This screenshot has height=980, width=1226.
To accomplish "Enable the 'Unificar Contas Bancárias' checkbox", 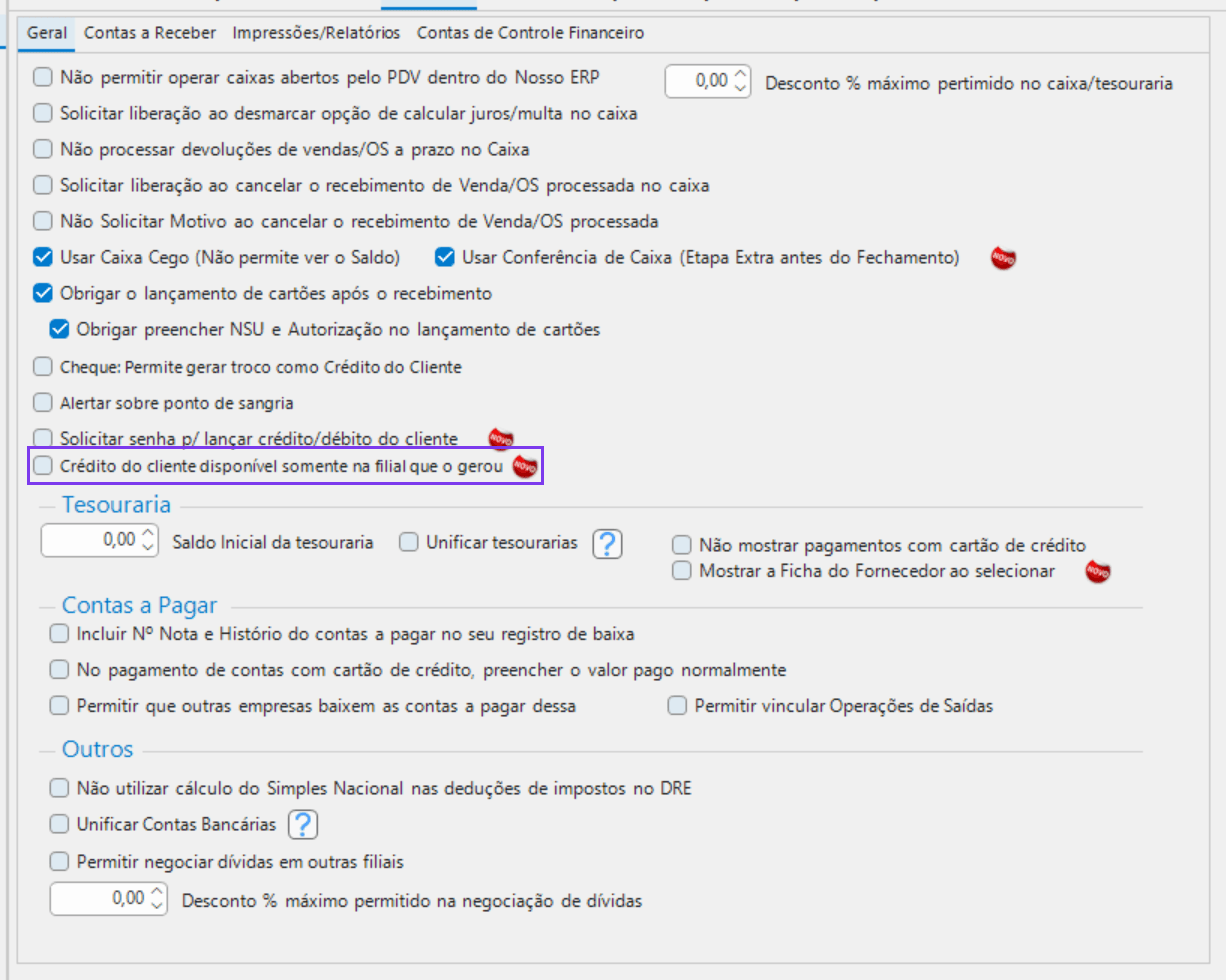I will [59, 824].
